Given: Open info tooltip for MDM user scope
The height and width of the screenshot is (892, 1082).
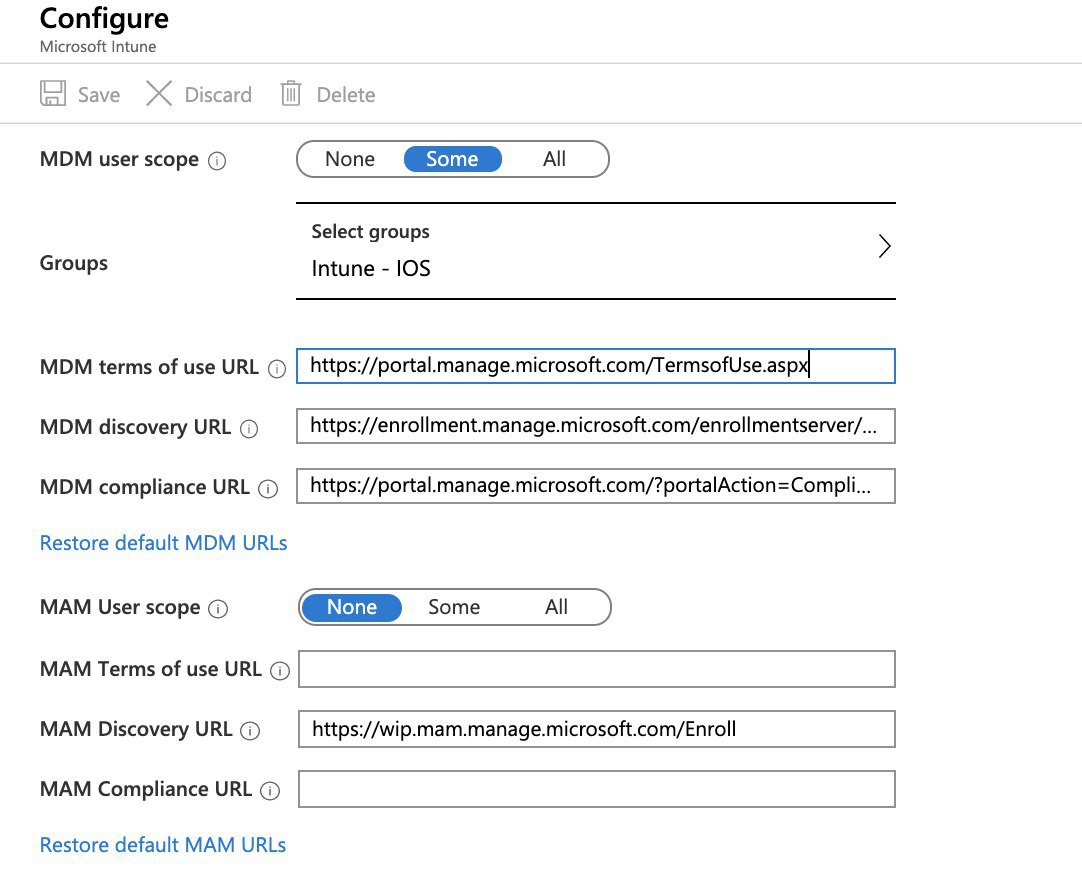Looking at the screenshot, I should [217, 161].
